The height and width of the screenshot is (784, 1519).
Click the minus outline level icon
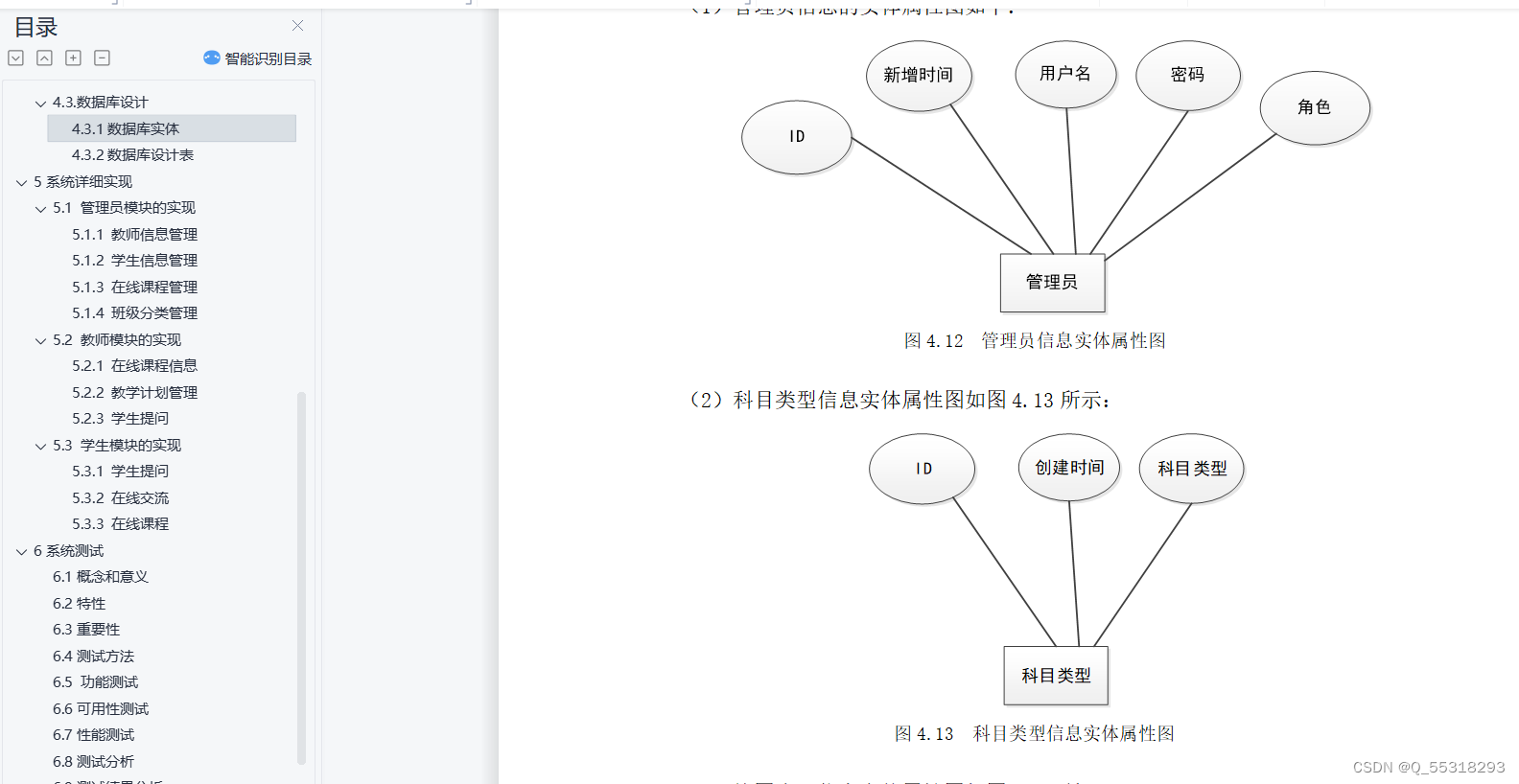pos(102,58)
